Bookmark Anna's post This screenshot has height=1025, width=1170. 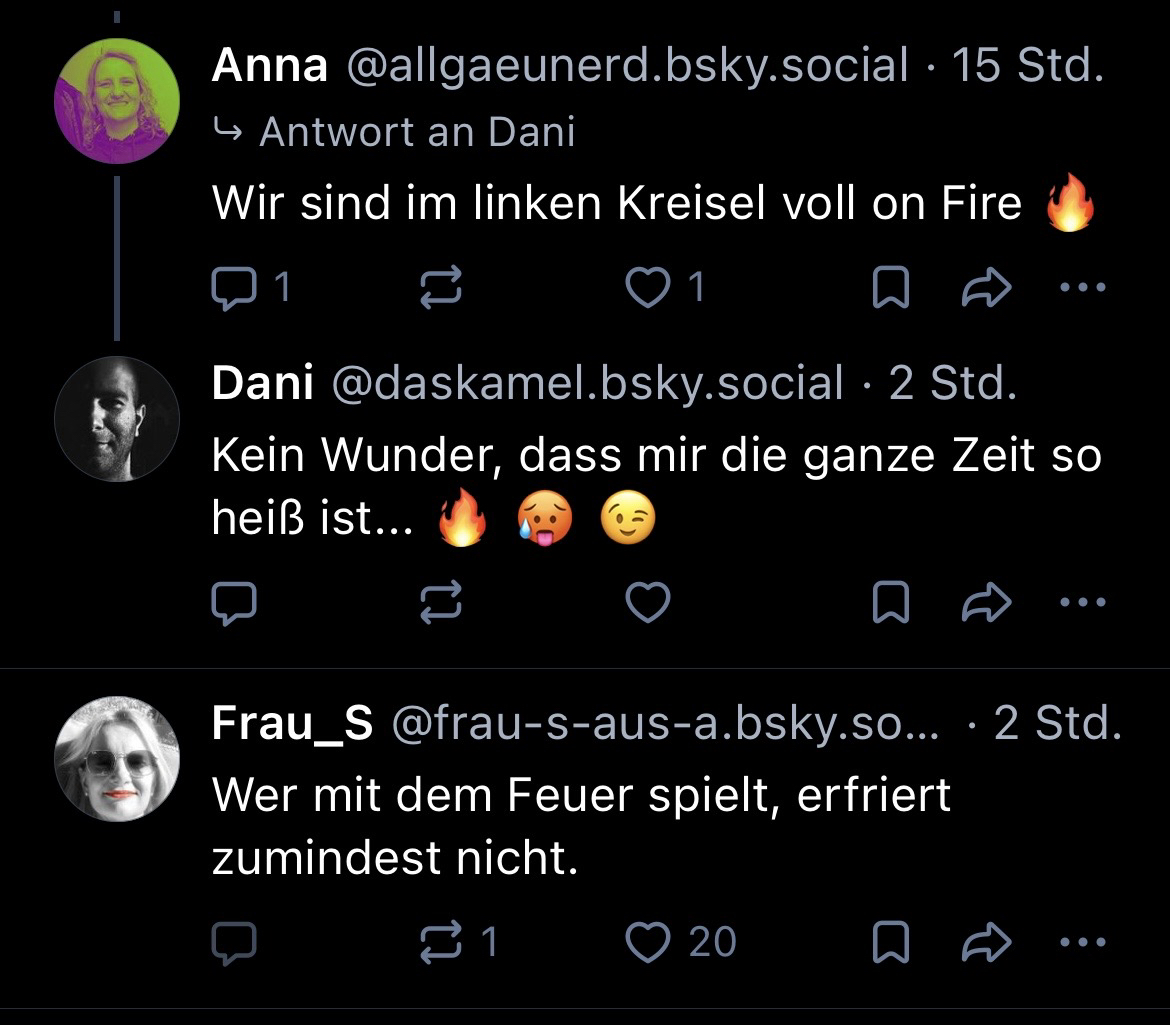(x=890, y=289)
